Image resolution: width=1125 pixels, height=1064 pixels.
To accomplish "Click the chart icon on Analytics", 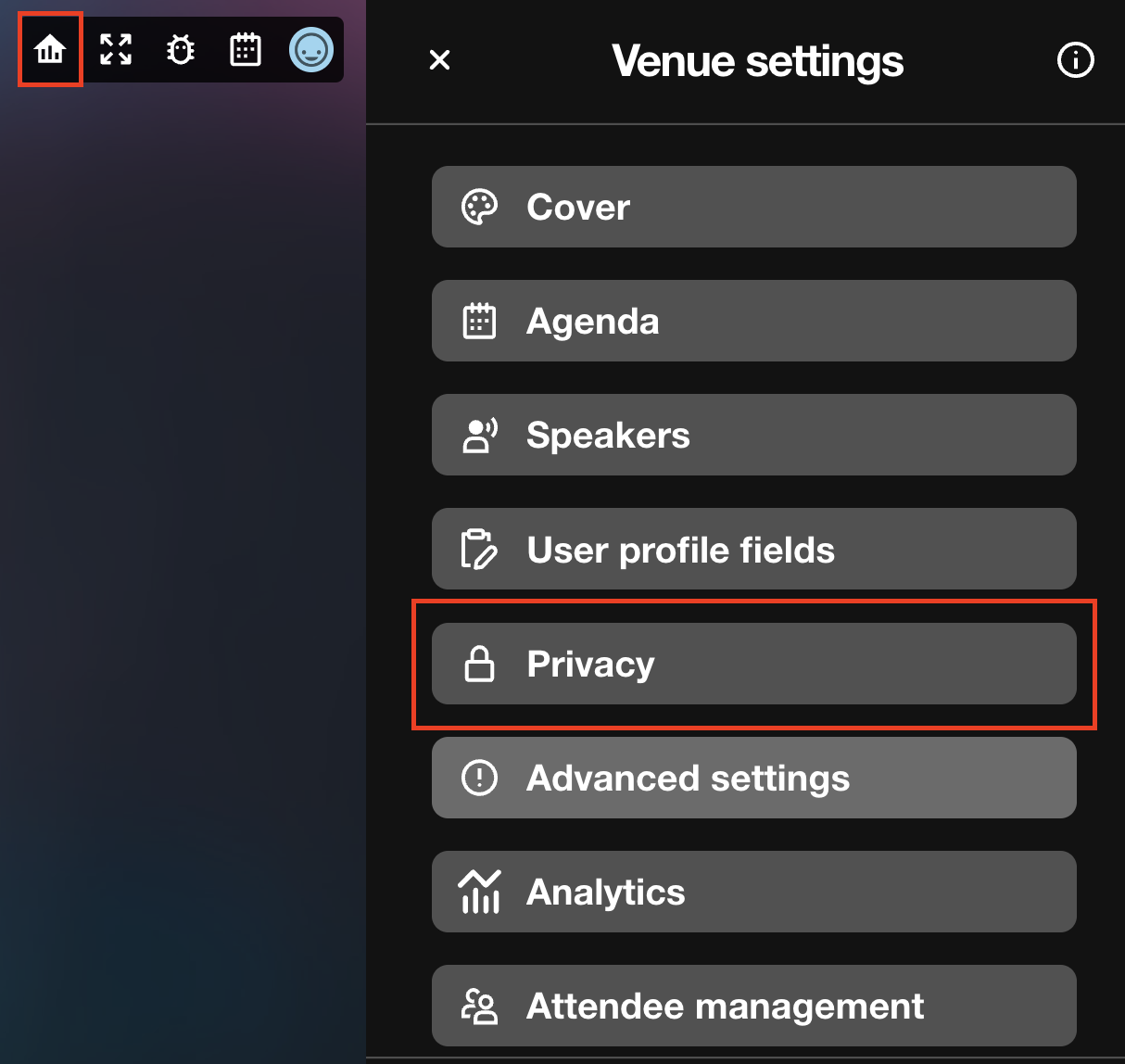I will pyautogui.click(x=479, y=892).
